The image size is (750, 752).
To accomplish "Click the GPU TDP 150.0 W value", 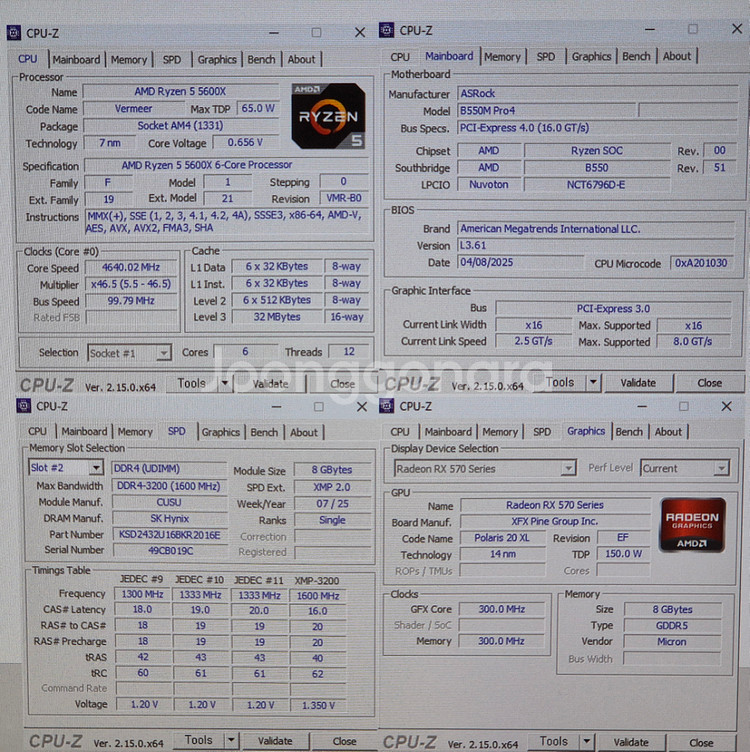I will [623, 554].
